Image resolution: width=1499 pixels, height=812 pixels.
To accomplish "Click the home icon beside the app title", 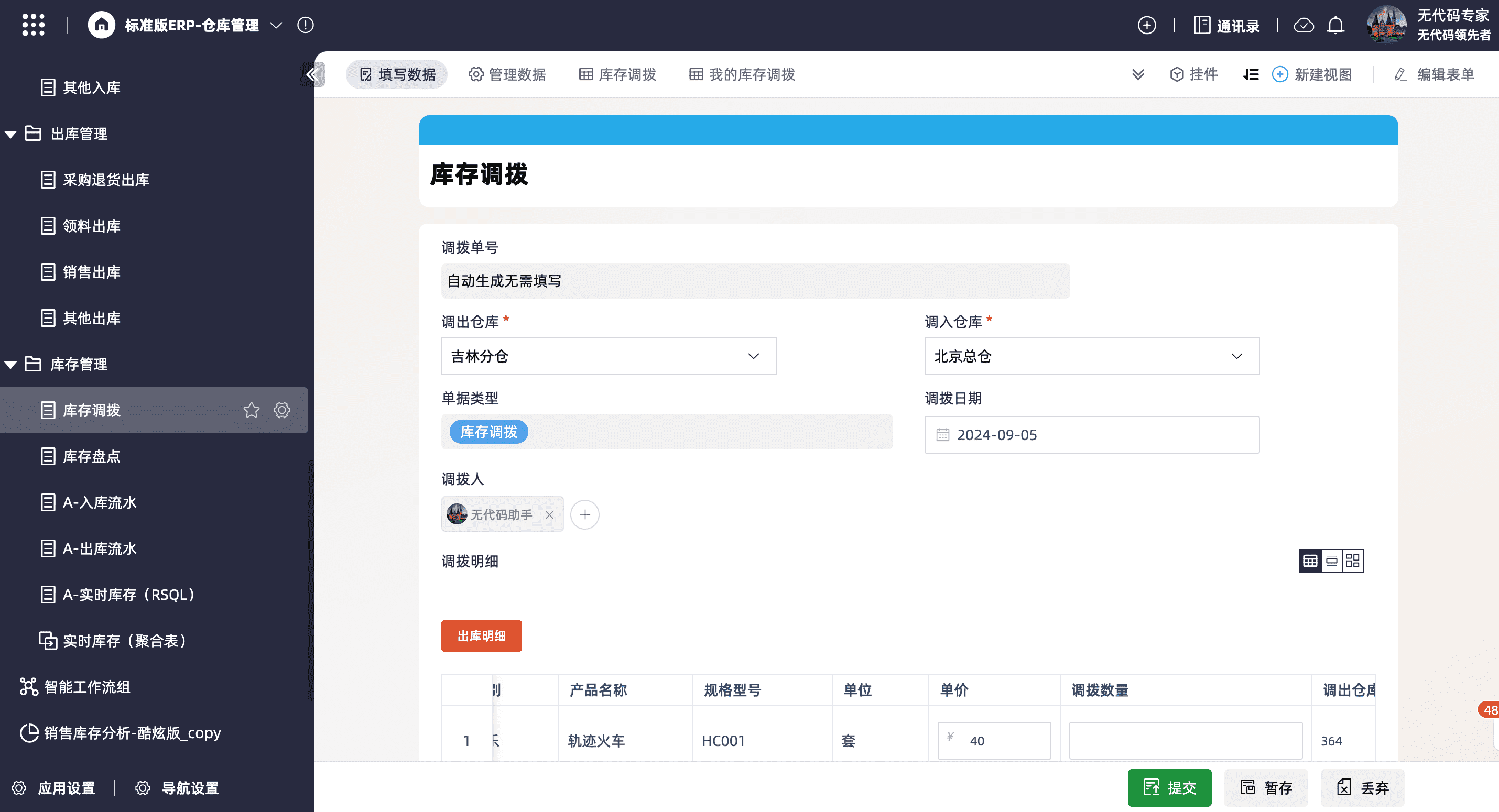I will [x=101, y=25].
